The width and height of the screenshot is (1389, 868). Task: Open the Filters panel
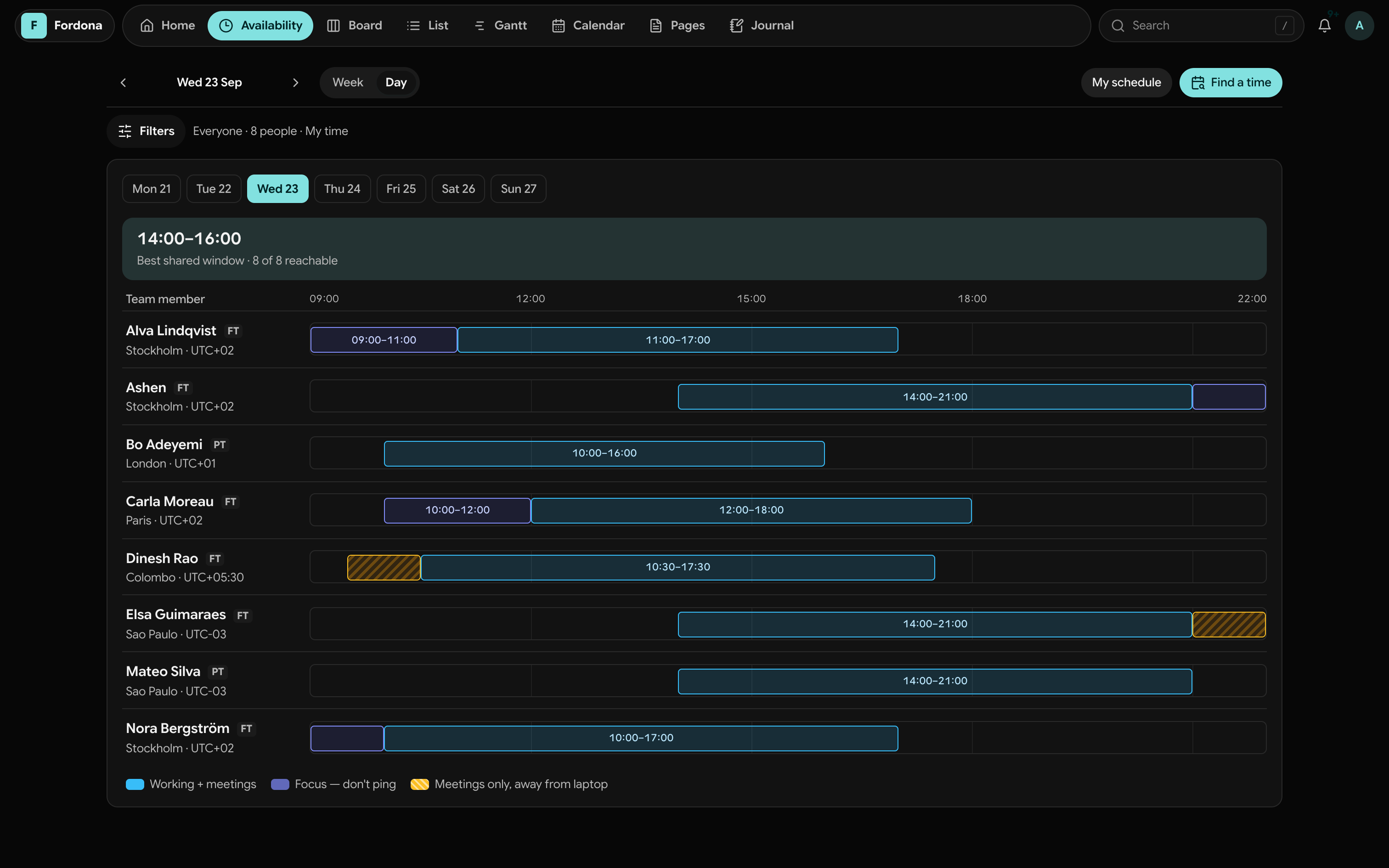coord(146,131)
